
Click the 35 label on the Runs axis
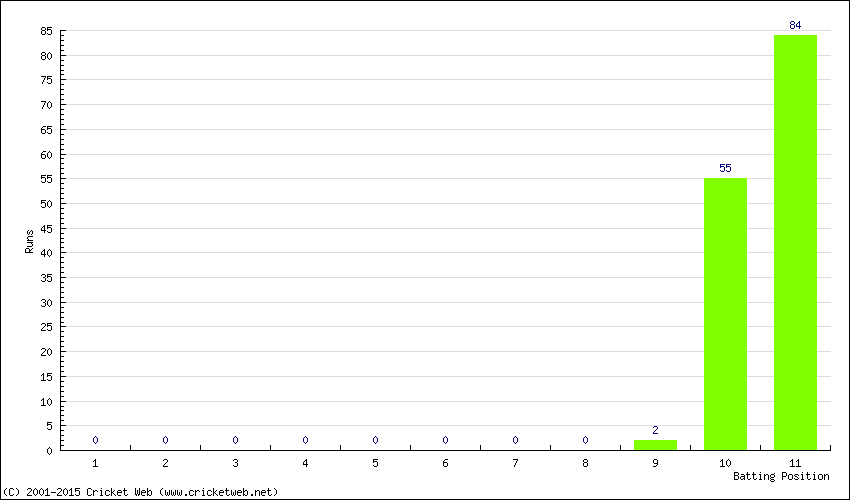pos(46,278)
